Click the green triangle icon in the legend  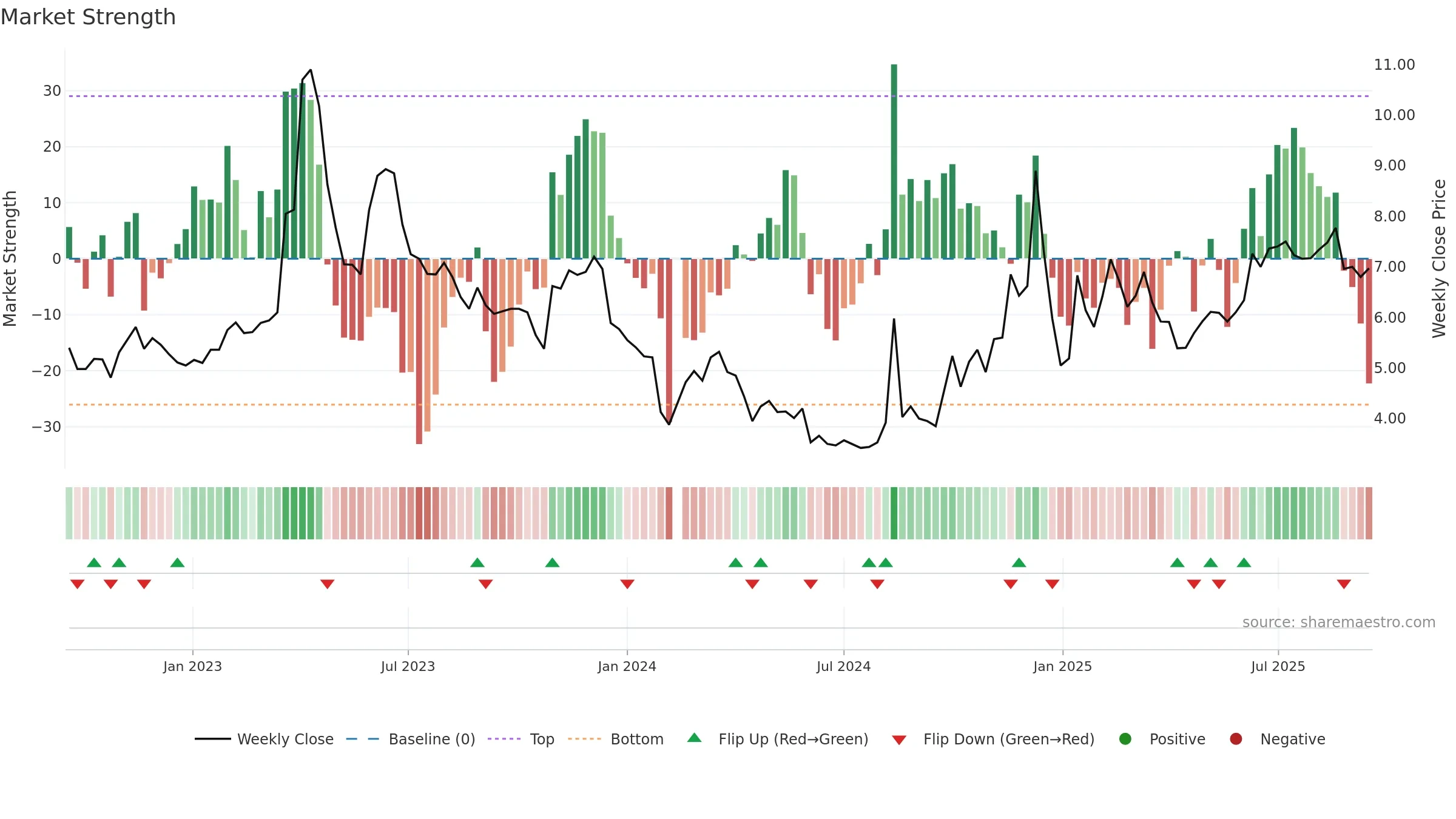coord(695,738)
